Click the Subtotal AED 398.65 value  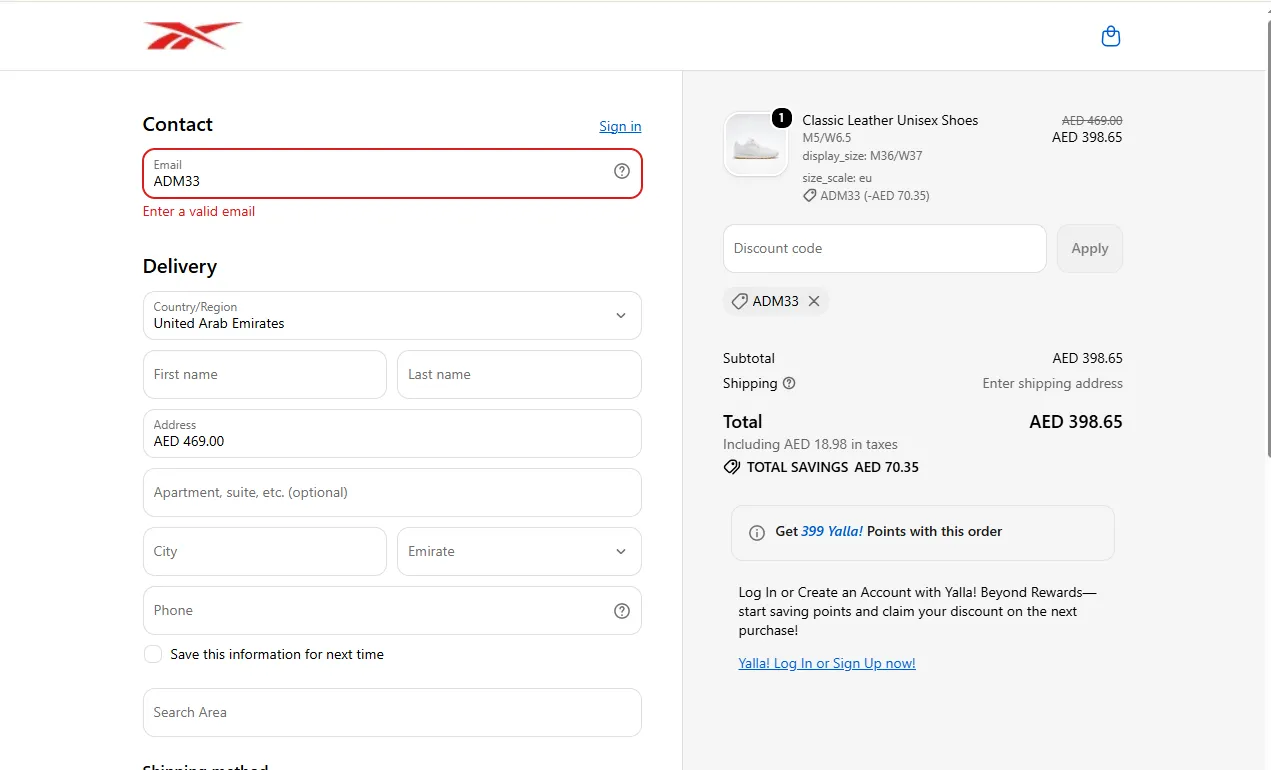1087,358
